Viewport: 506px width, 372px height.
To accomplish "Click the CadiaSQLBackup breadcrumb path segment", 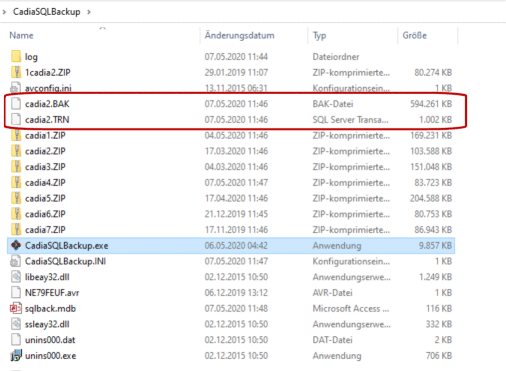I will tap(47, 12).
